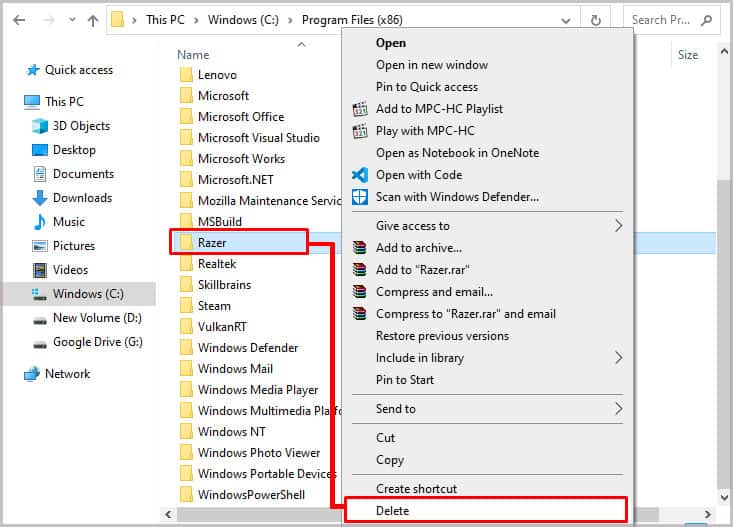Click the Search Program Files box
Image resolution: width=733 pixels, height=527 pixels.
click(x=672, y=20)
